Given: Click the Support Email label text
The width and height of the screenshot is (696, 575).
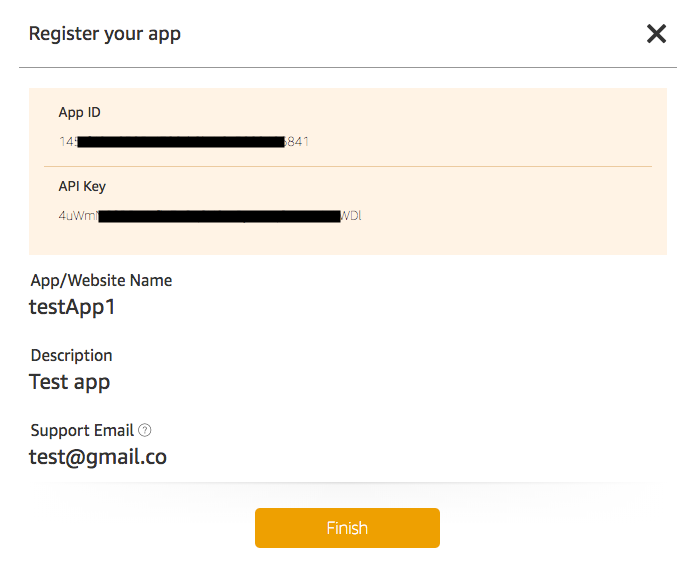Looking at the screenshot, I should click(x=82, y=431).
